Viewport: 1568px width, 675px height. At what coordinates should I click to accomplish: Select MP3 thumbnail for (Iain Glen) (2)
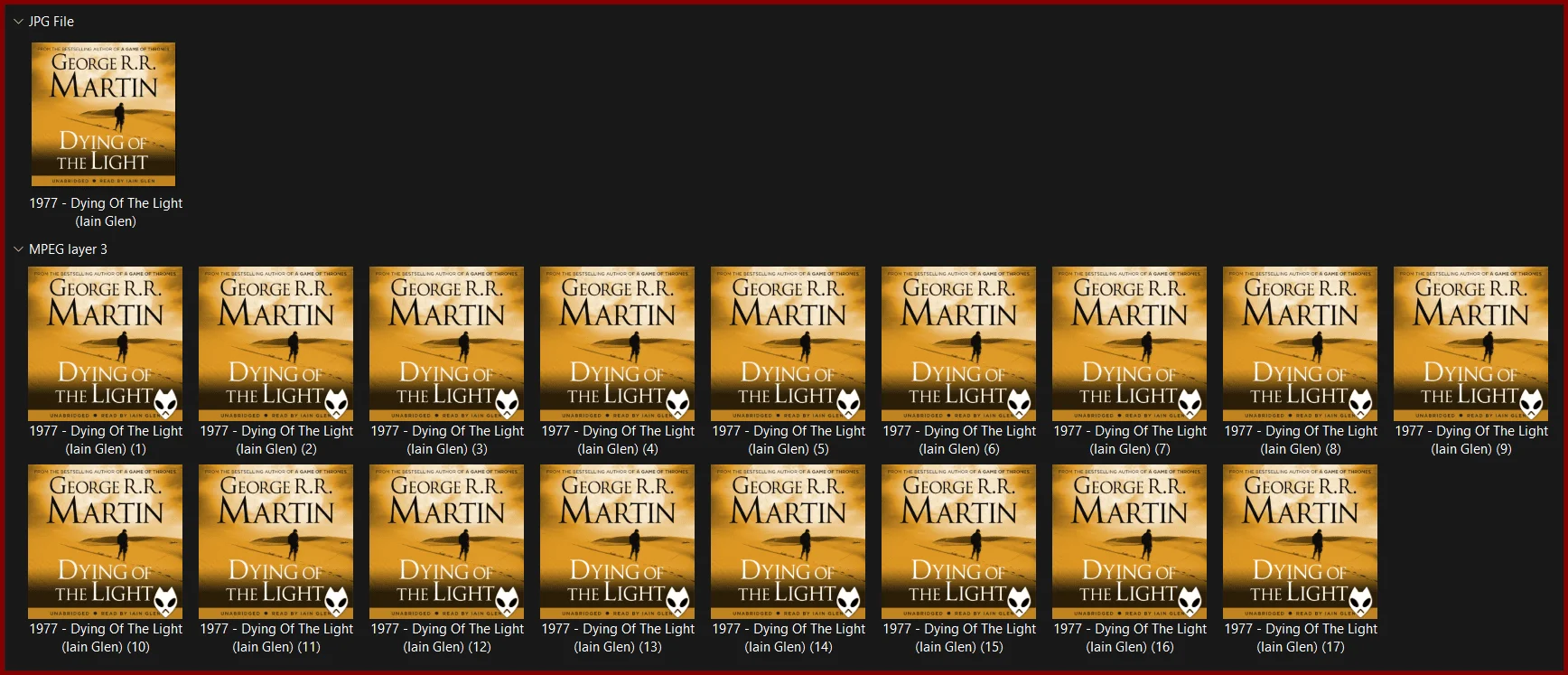[x=276, y=343]
